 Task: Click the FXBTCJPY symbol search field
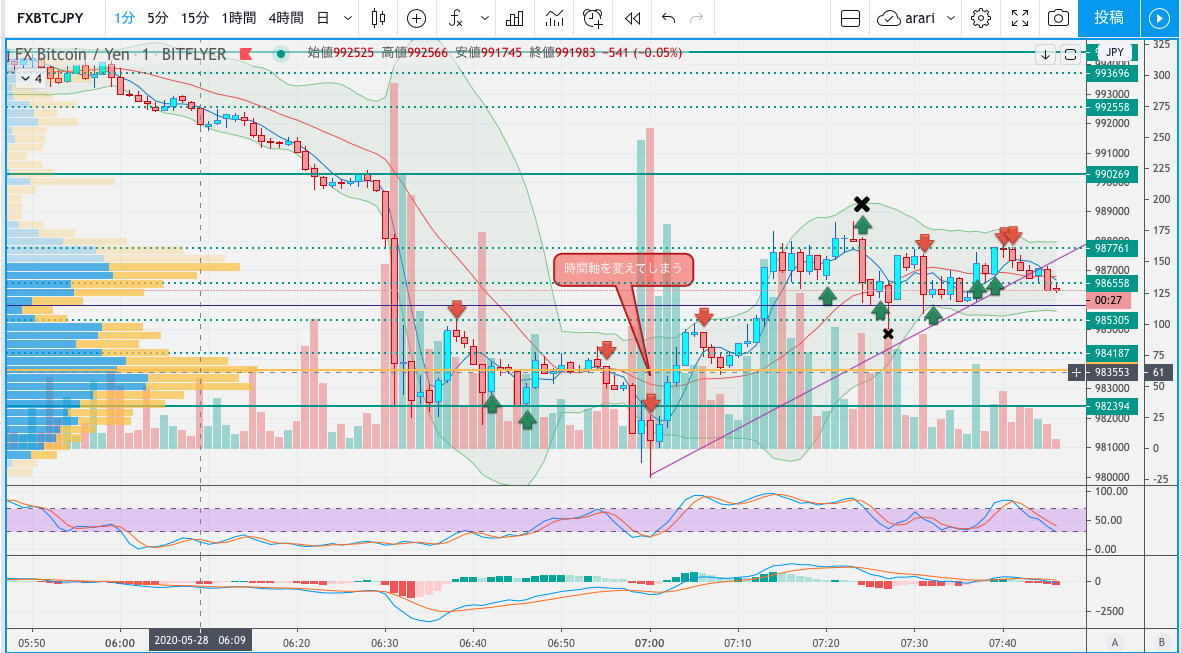click(49, 18)
